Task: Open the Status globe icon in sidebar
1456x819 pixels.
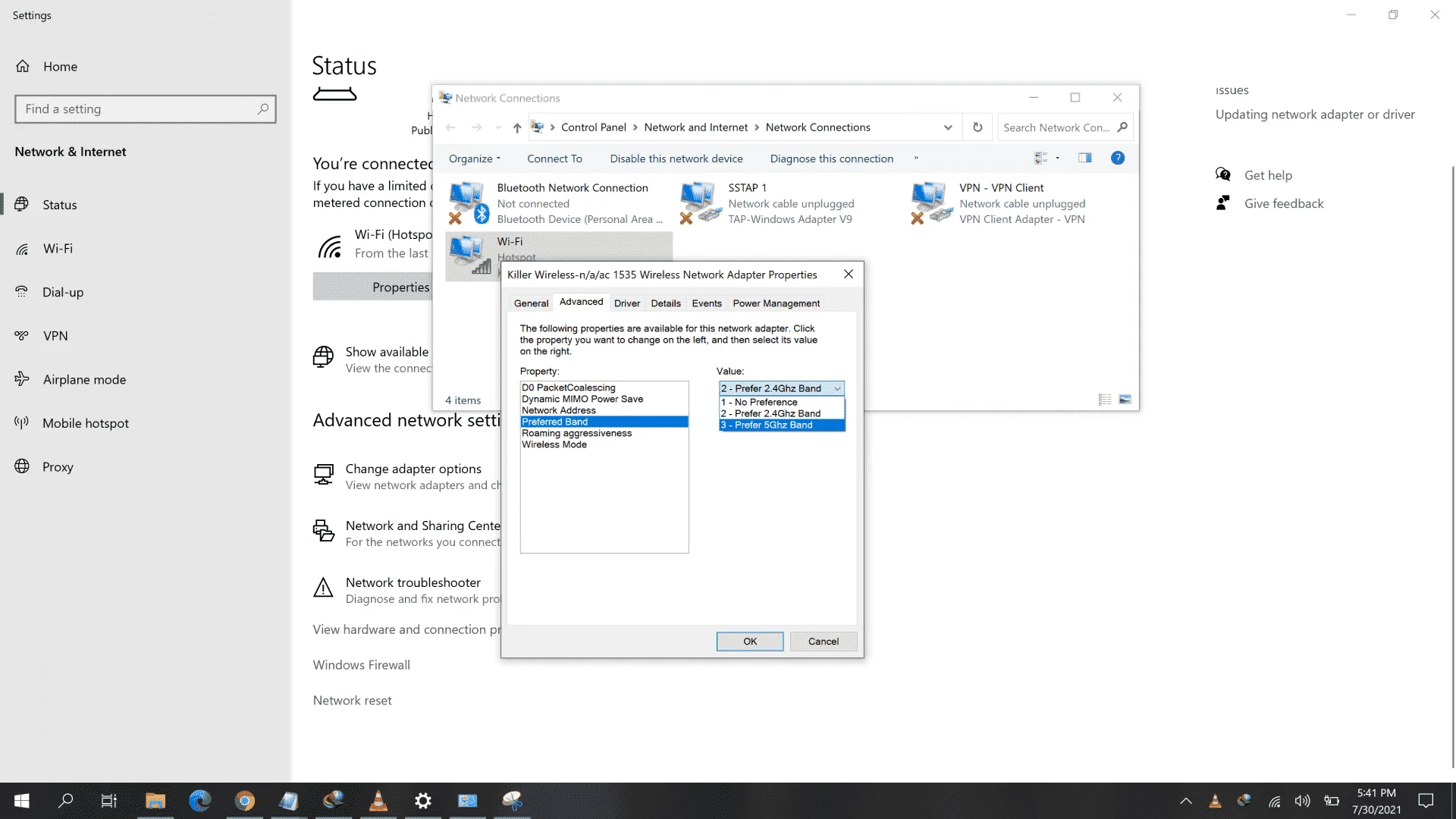Action: point(21,204)
